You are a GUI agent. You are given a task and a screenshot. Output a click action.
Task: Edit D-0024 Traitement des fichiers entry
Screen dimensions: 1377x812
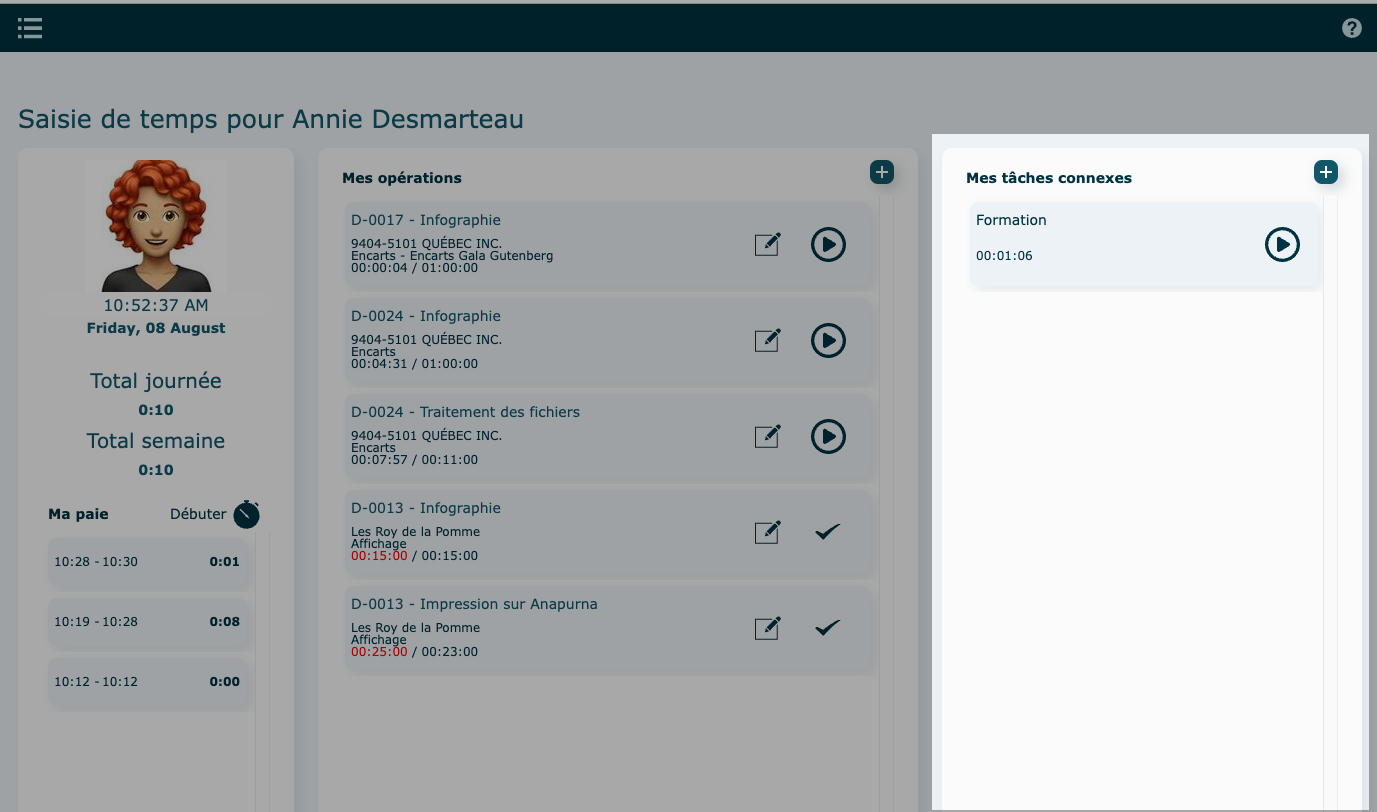click(767, 436)
